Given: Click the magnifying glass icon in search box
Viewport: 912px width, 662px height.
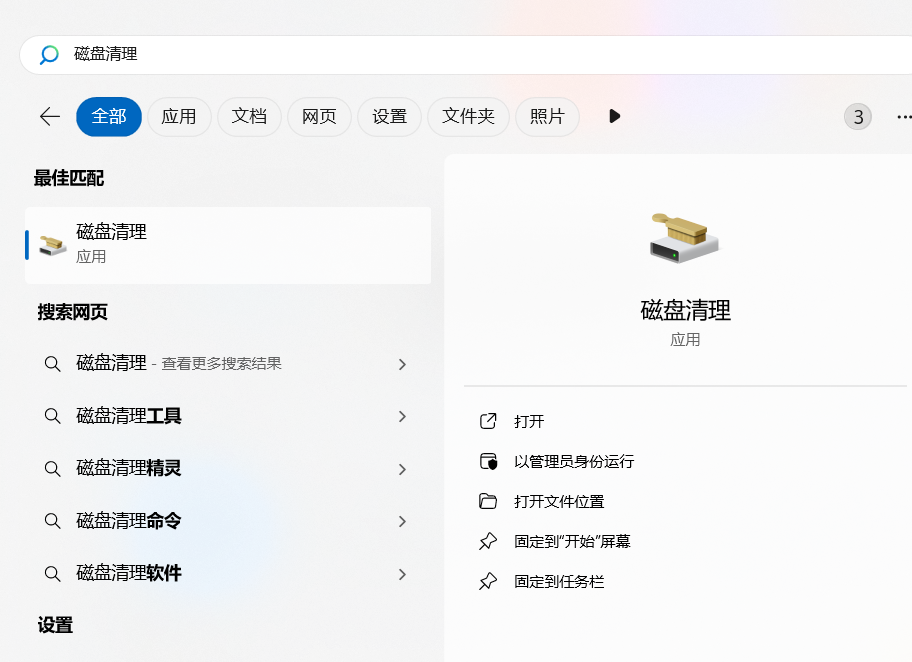Looking at the screenshot, I should [x=50, y=55].
